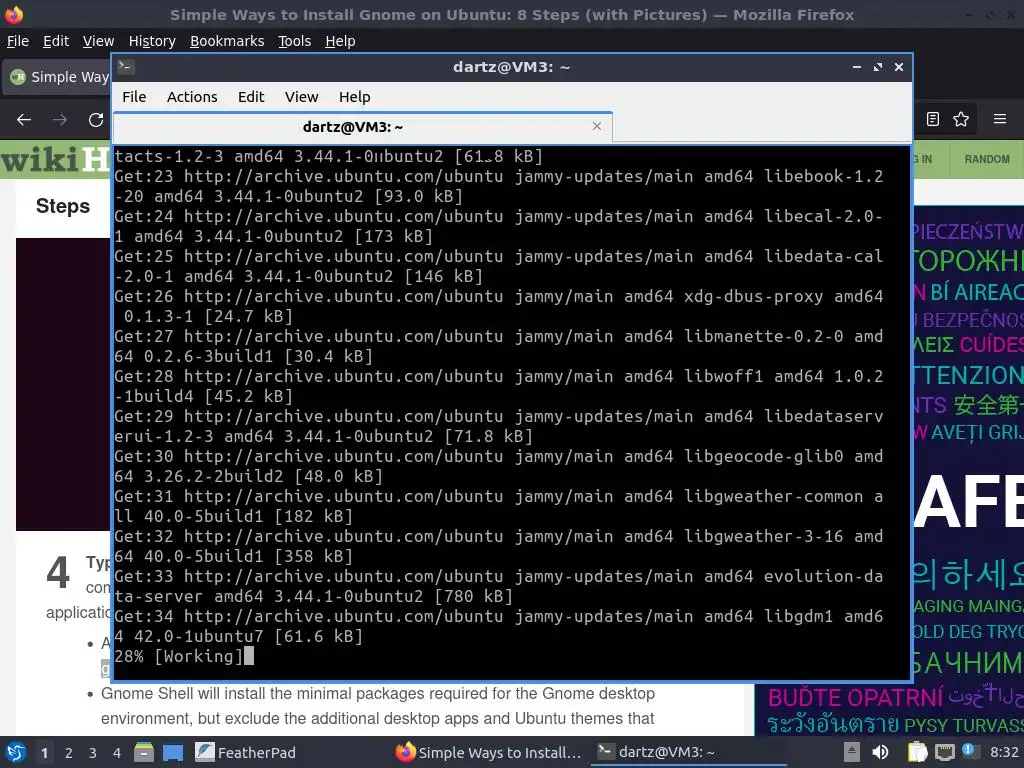Click 'Get:26' xdg-dbus-proxy line in terminal

(x=499, y=306)
